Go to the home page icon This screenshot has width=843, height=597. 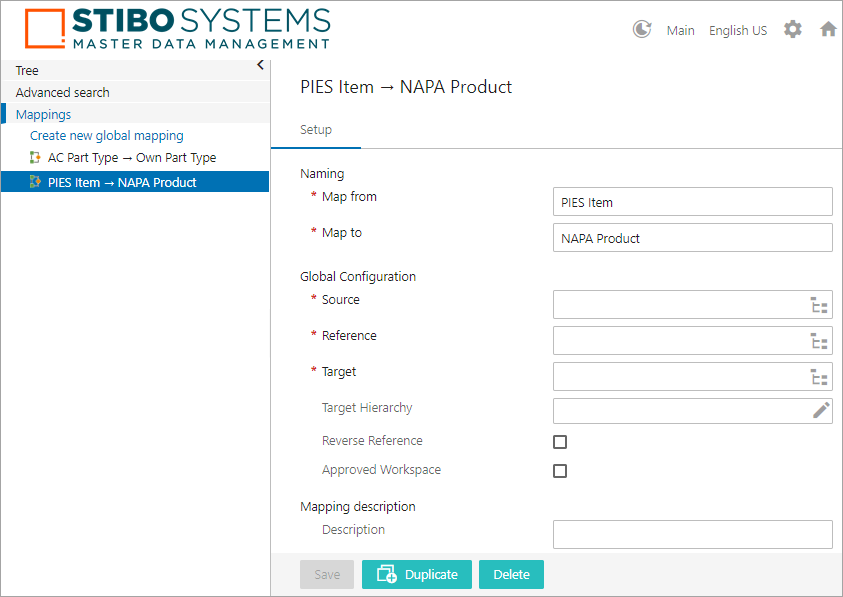coord(828,30)
